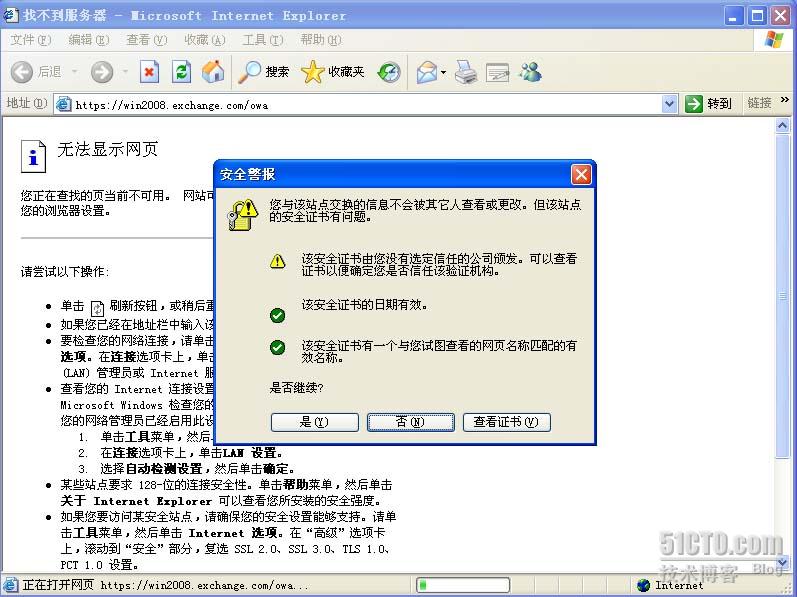Open the Messenger people icon
The width and height of the screenshot is (797, 597).
531,72
